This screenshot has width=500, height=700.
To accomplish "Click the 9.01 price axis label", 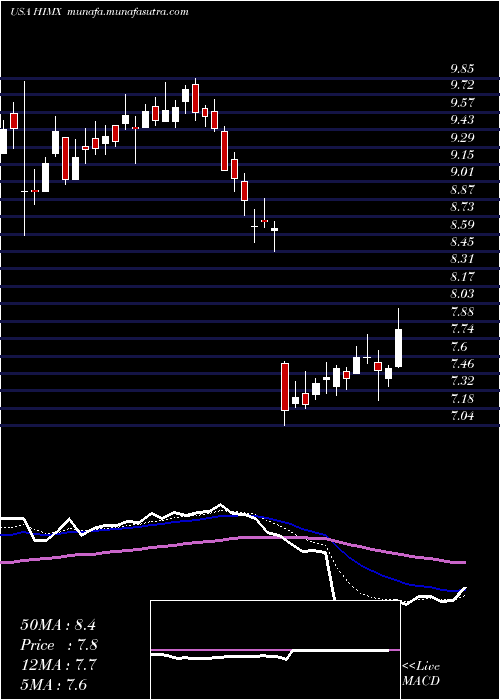I will [462, 172].
